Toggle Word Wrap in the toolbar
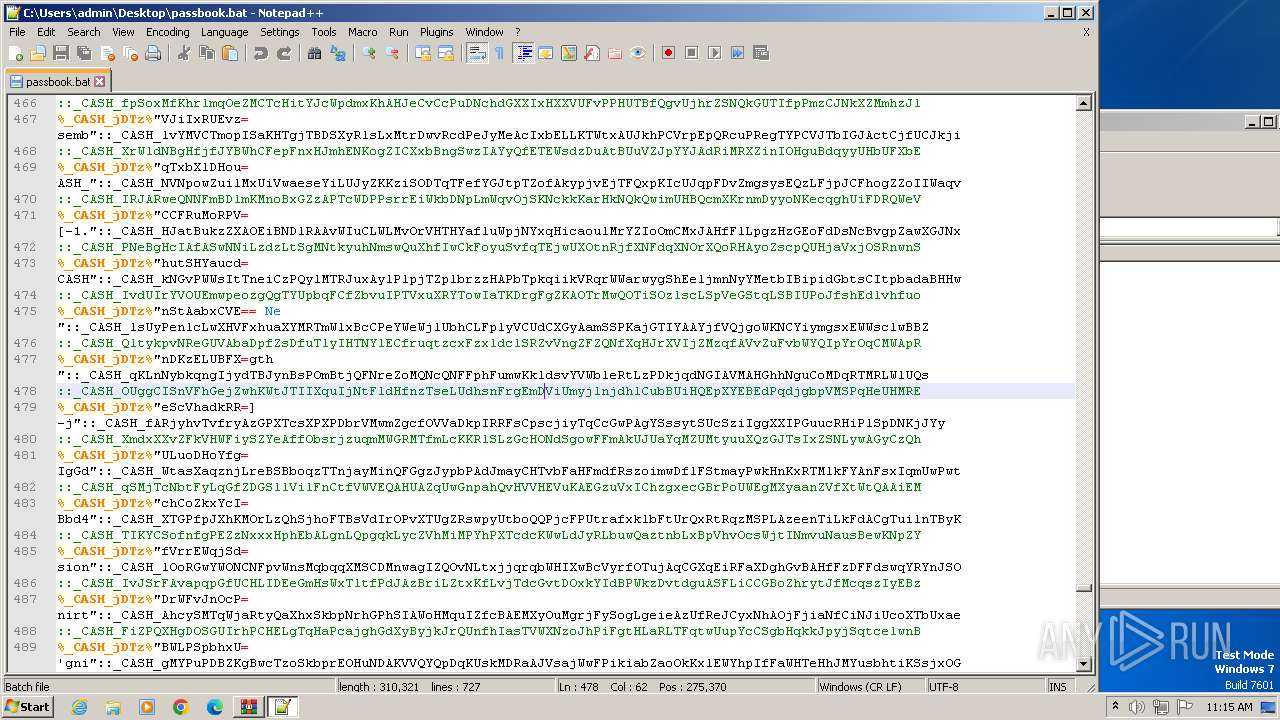Viewport: 1280px width, 720px height. pyautogui.click(x=477, y=53)
